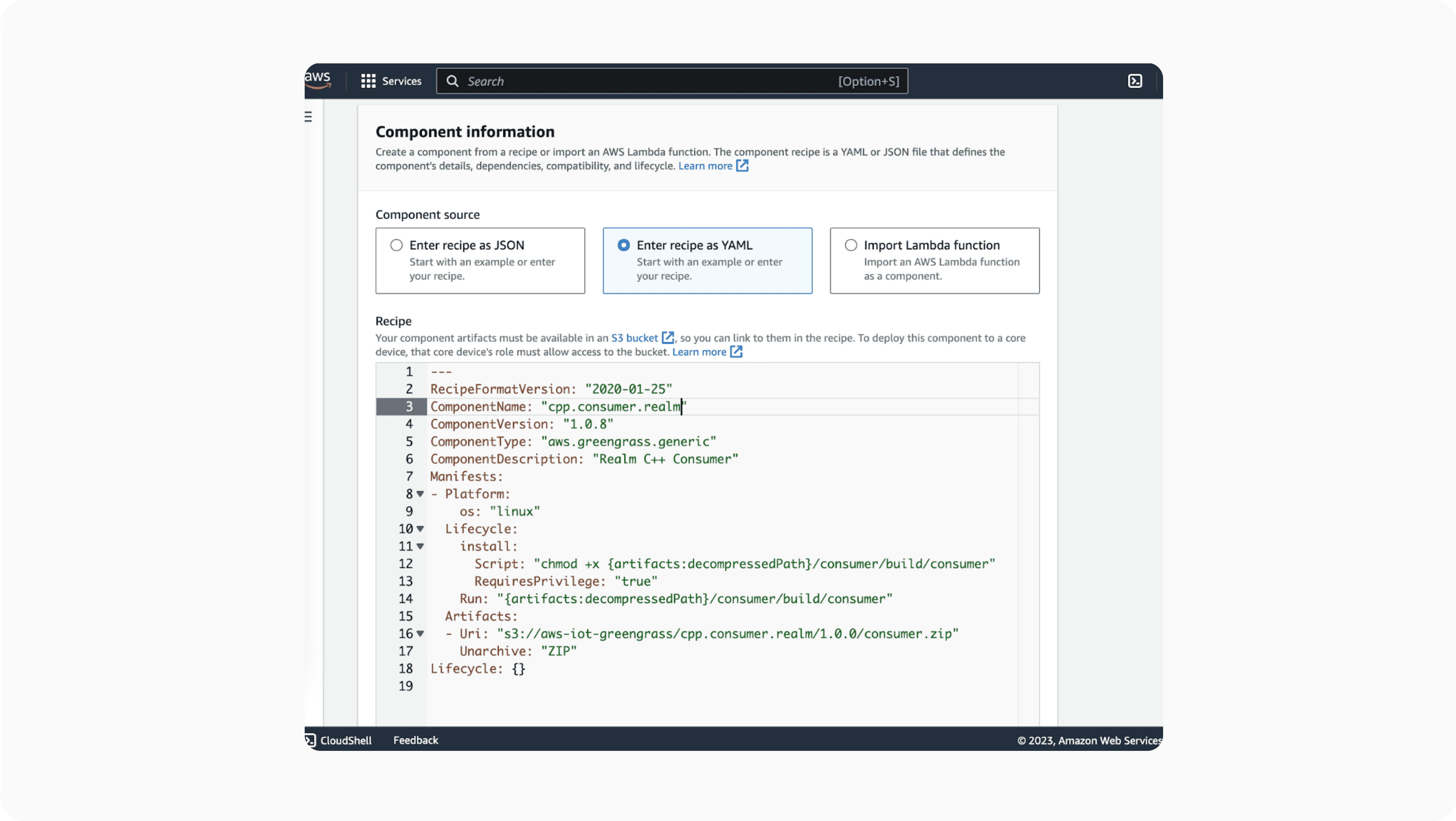
Task: Click external link icon after first Learn more
Action: pyautogui.click(x=742, y=166)
